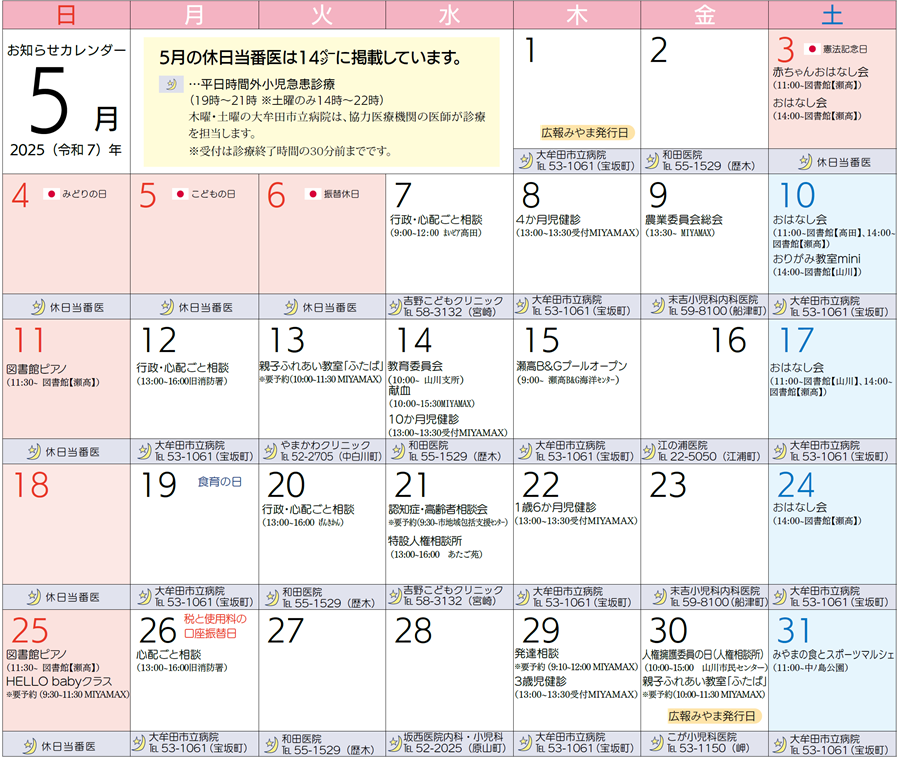Select the 水 (Wednesday) column header
Image resolution: width=900 pixels, height=759 pixels.
[x=449, y=14]
